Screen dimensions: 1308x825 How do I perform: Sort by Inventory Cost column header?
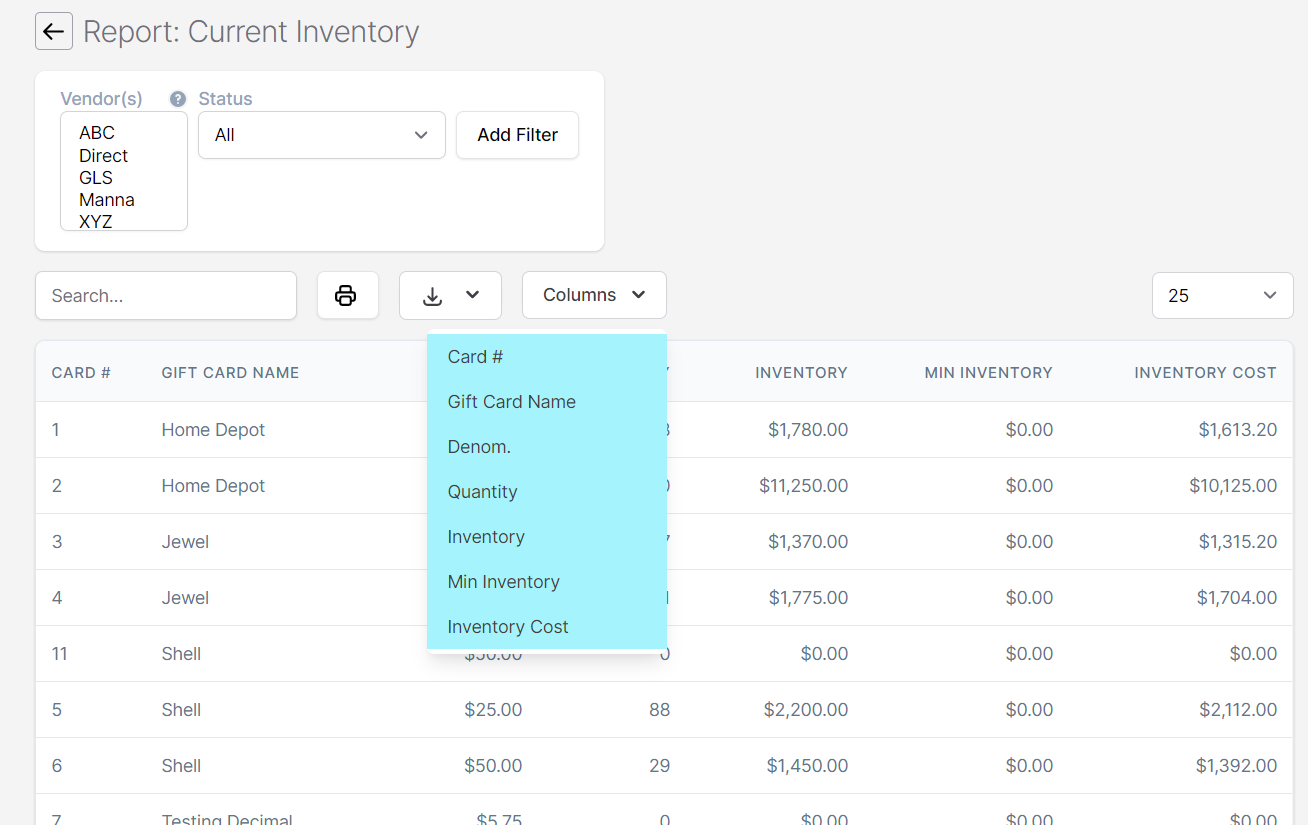[1205, 373]
